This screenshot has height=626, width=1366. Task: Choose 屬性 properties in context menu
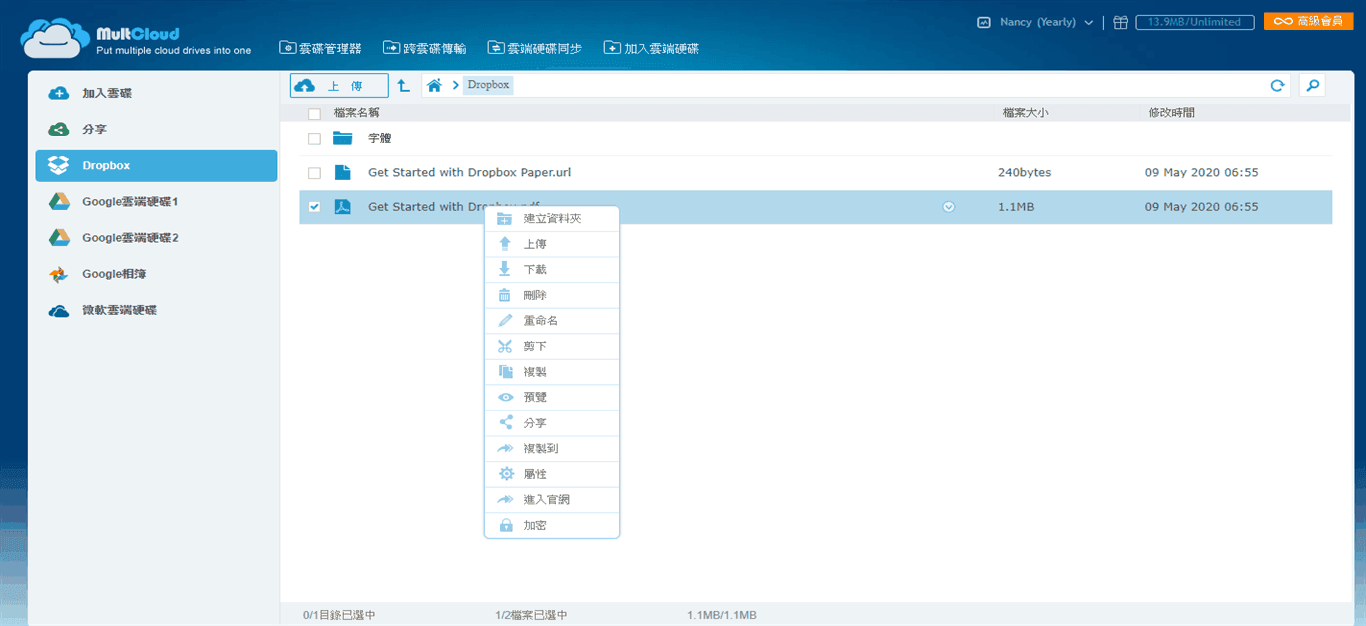(552, 474)
